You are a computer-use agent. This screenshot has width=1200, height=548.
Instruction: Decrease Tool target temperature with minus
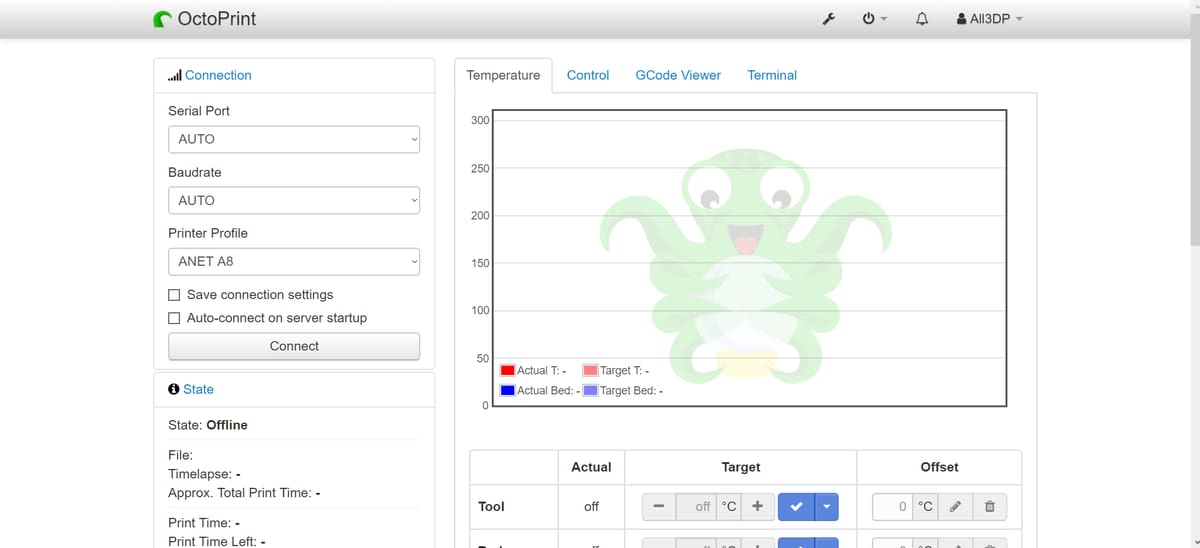pos(658,507)
